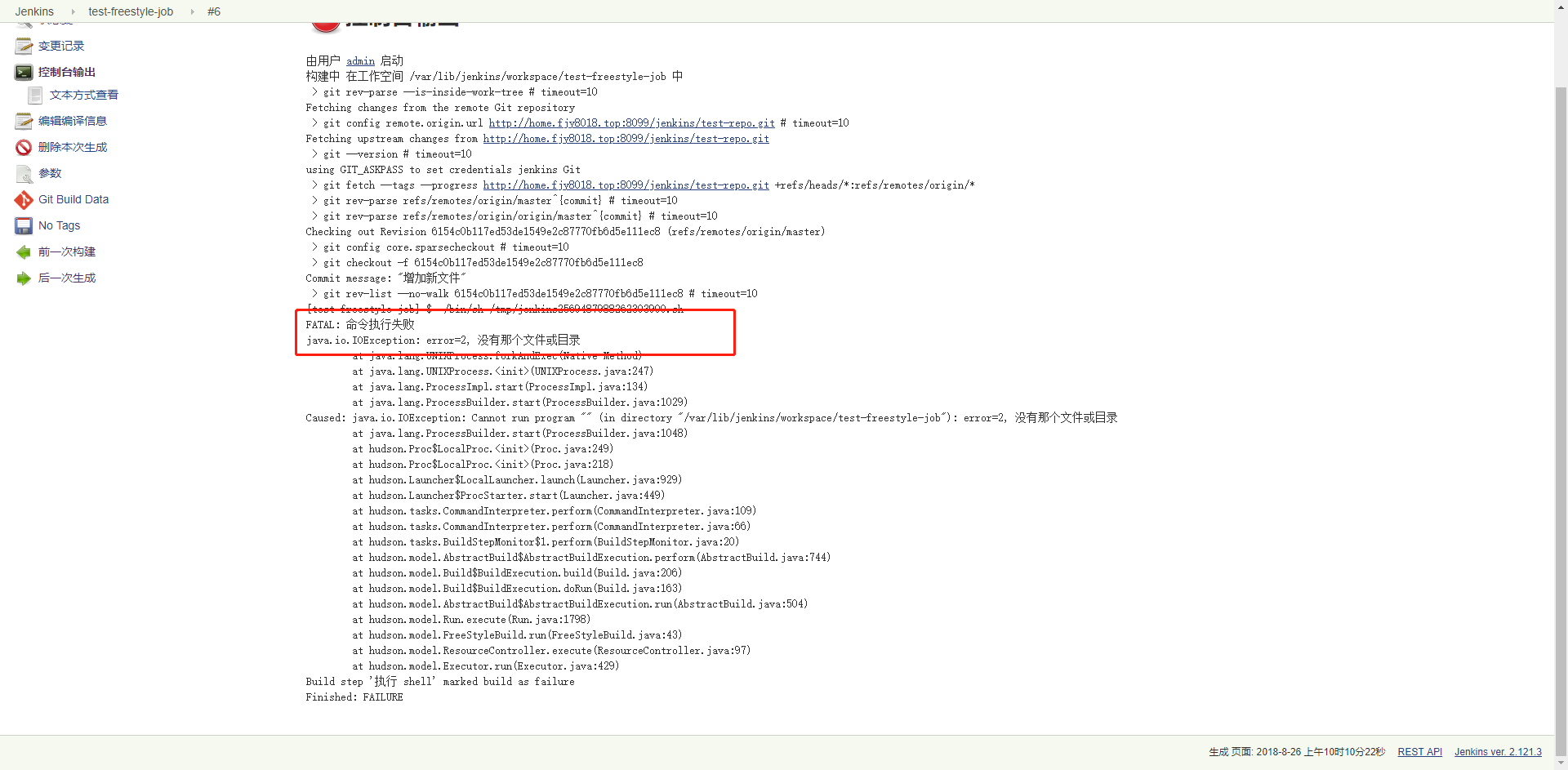Open Jenkins breadcrumb home link

(x=34, y=11)
